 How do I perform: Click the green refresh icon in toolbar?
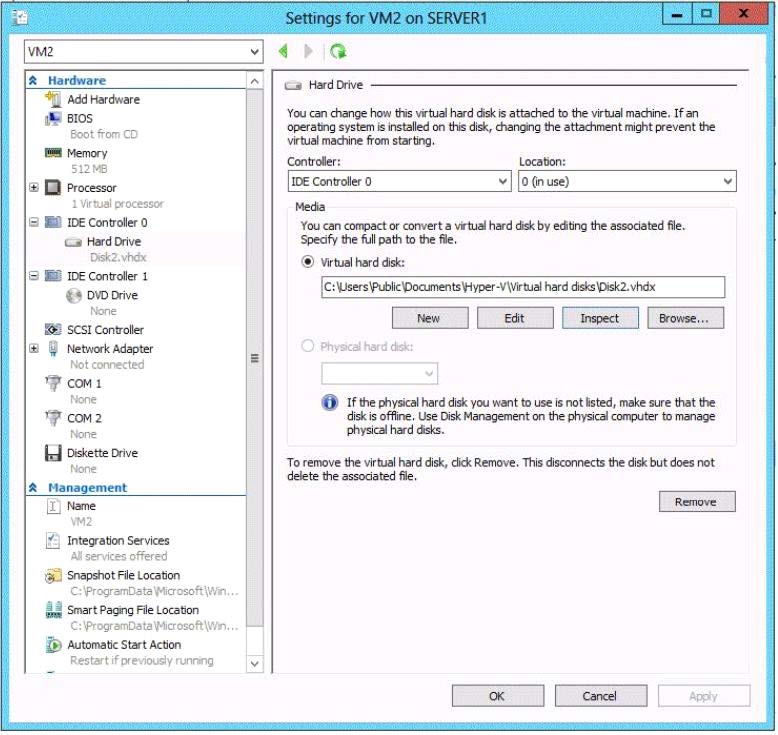click(x=338, y=51)
